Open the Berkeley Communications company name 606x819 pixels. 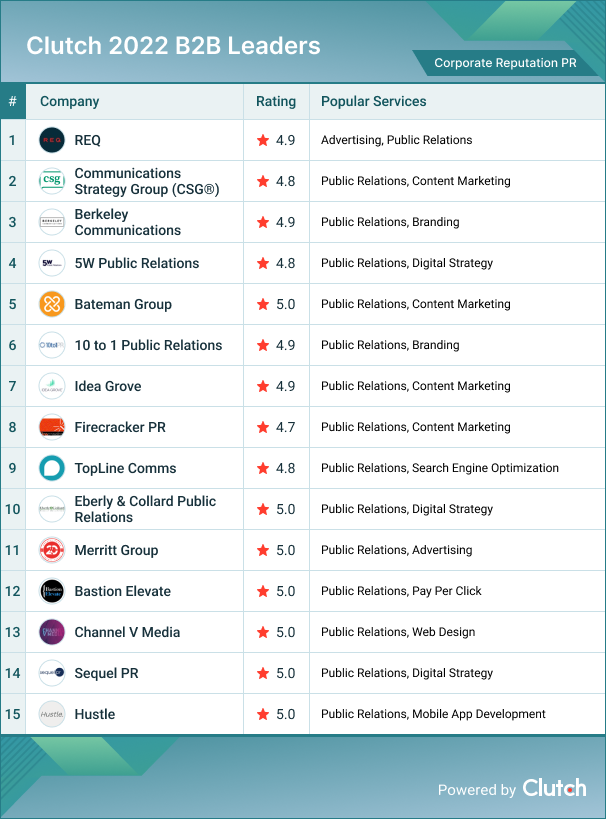tap(127, 222)
